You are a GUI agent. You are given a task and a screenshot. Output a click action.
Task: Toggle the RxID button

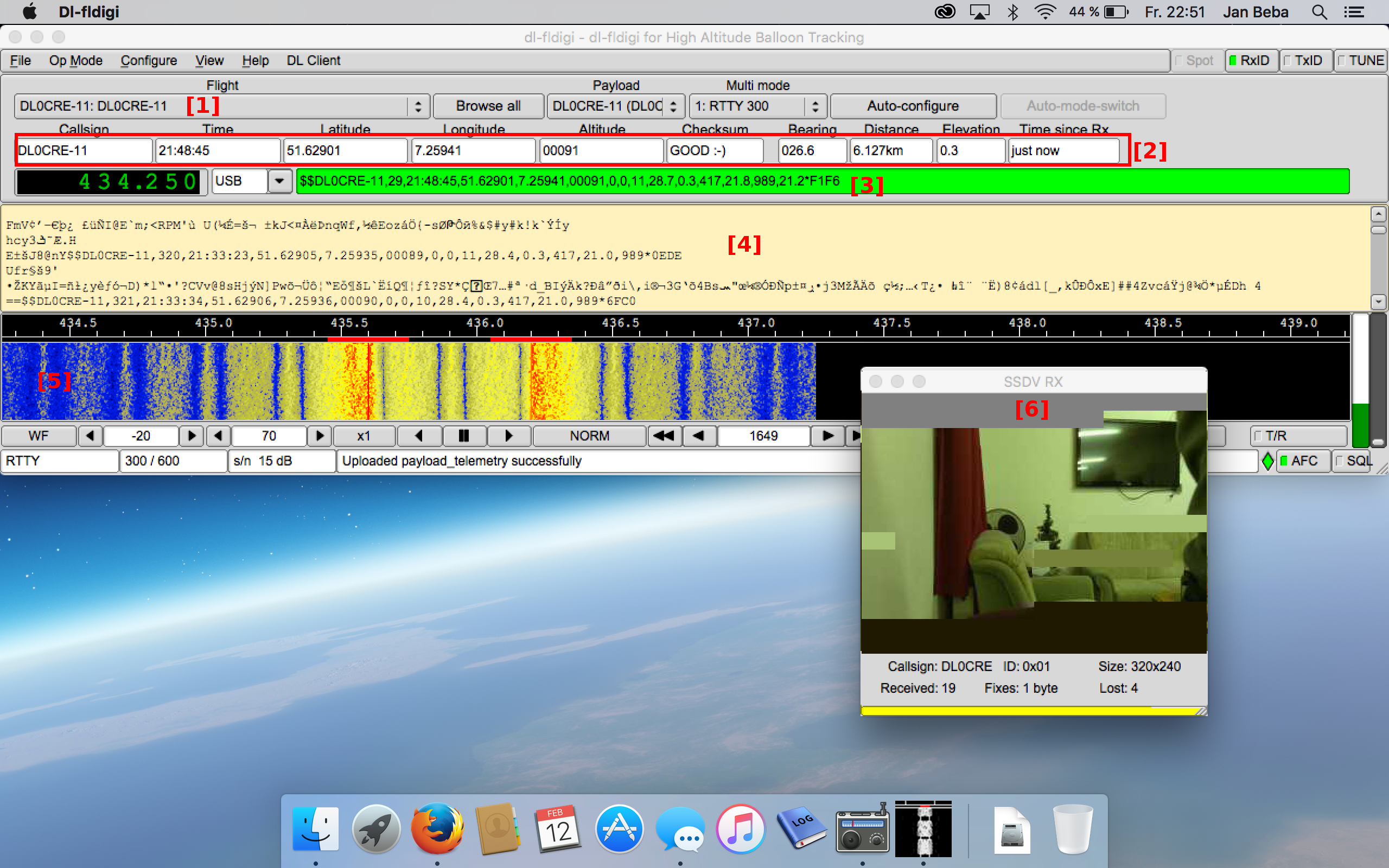tap(1251, 60)
